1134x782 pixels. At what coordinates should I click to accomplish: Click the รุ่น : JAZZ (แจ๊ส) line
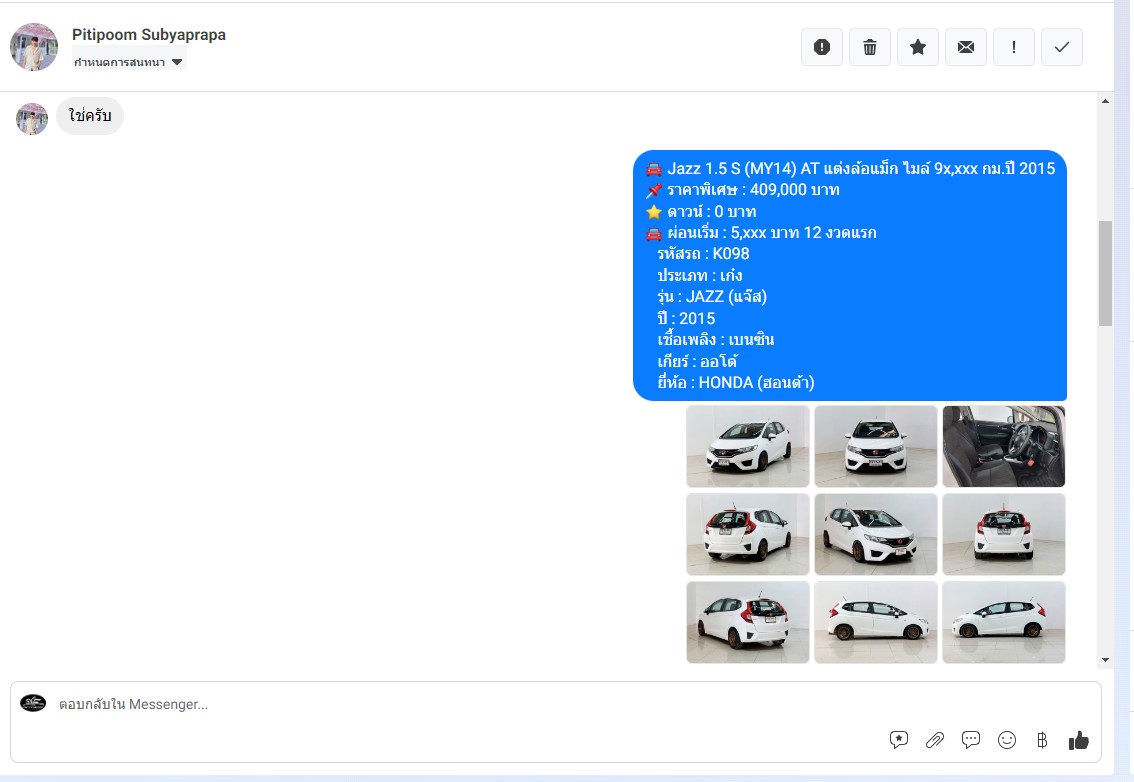click(712, 297)
